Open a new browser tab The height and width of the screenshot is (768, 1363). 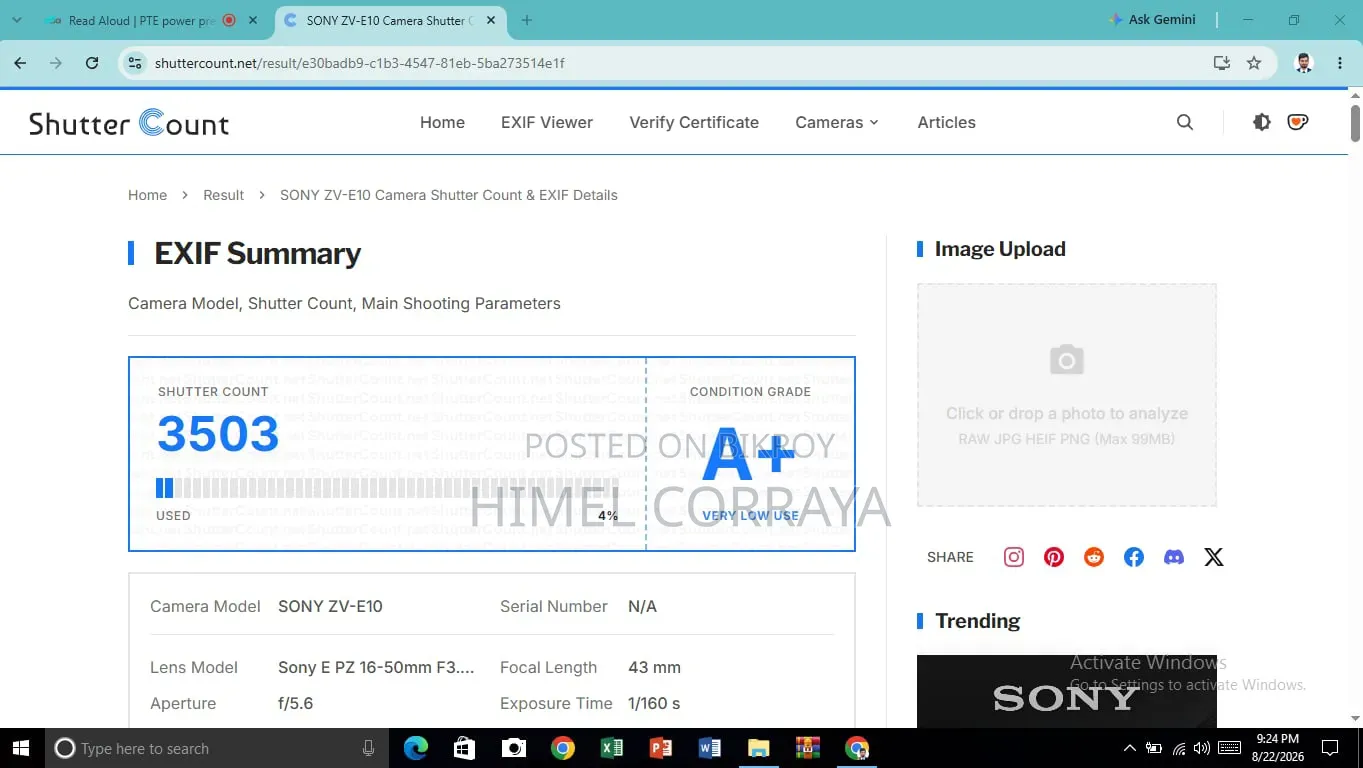(527, 20)
